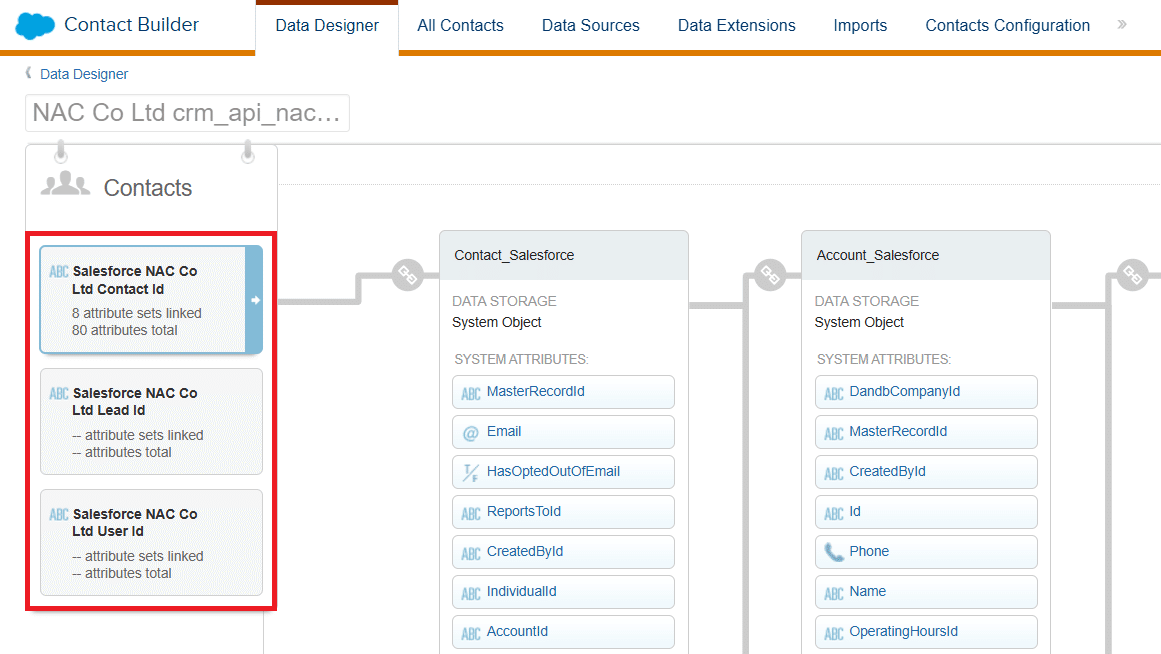Click boolean type icon beside HasOptedOutOfEmail
Image resolution: width=1161 pixels, height=654 pixels.
(470, 473)
